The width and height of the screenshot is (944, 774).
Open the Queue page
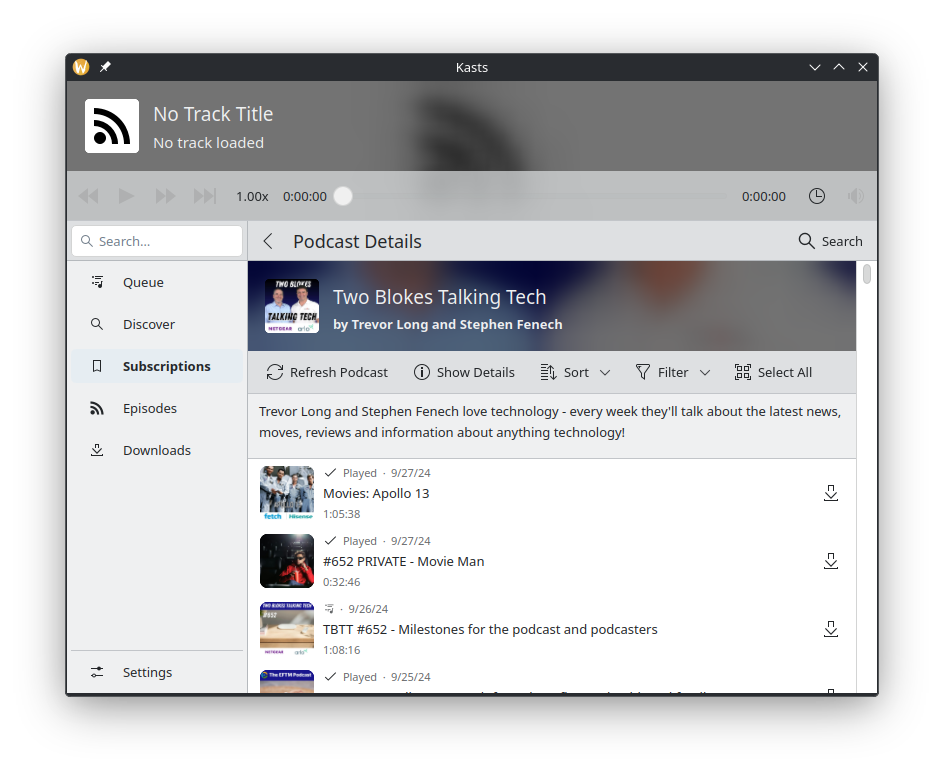coord(157,282)
